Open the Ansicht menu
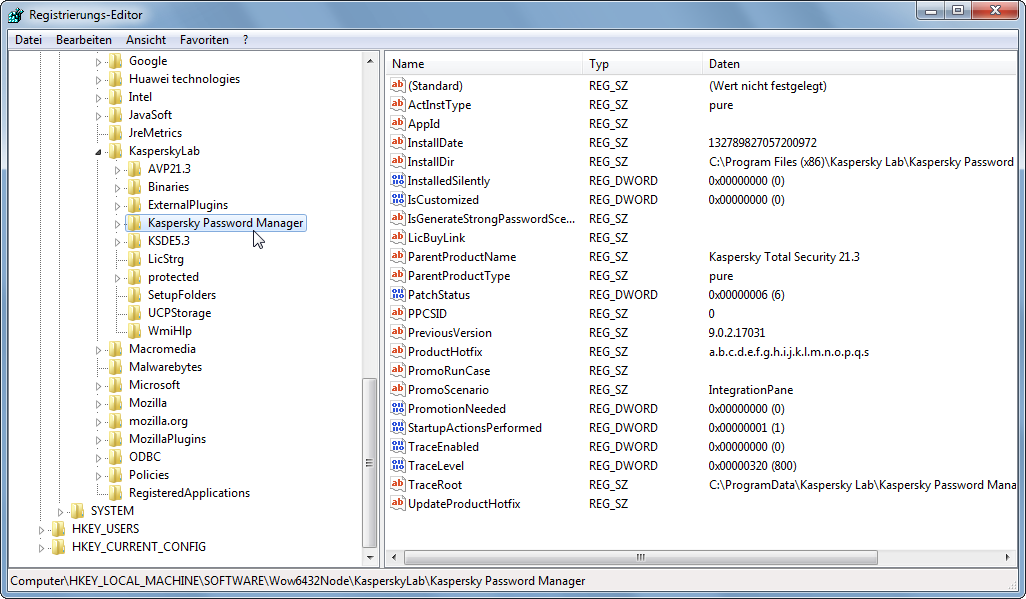Viewport: 1026px width, 599px height. pos(146,40)
